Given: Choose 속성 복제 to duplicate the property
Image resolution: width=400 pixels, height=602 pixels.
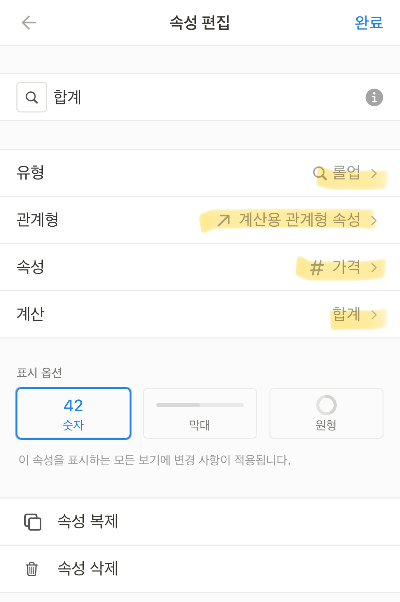Looking at the screenshot, I should coord(200,522).
